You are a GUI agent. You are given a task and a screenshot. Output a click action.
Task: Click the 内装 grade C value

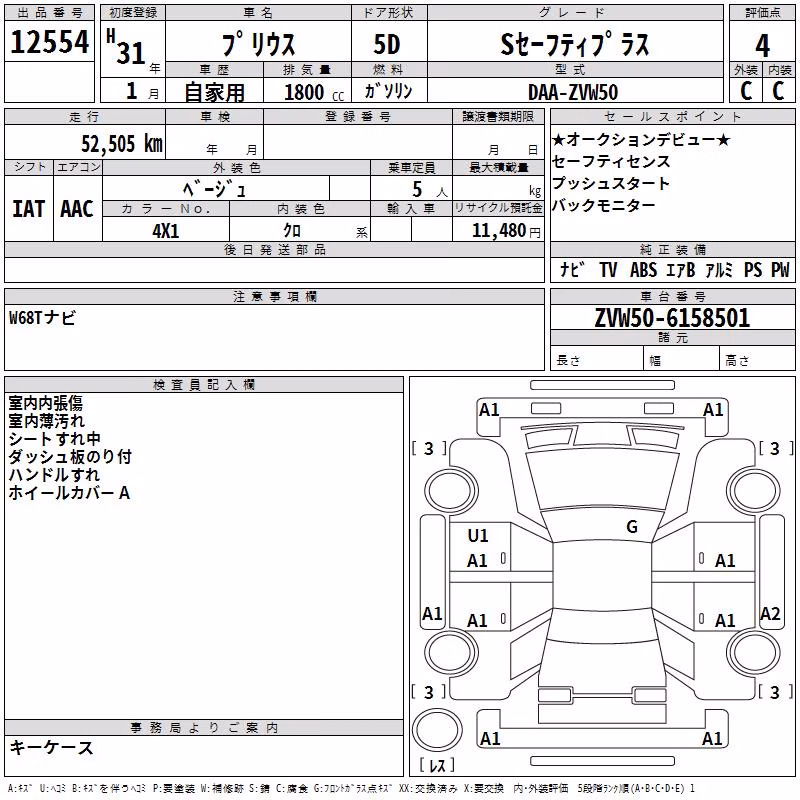(779, 91)
